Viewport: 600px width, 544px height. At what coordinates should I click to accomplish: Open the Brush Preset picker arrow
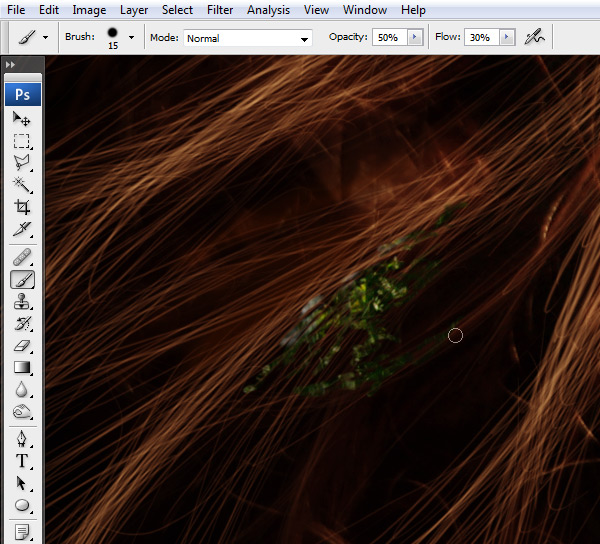click(132, 37)
